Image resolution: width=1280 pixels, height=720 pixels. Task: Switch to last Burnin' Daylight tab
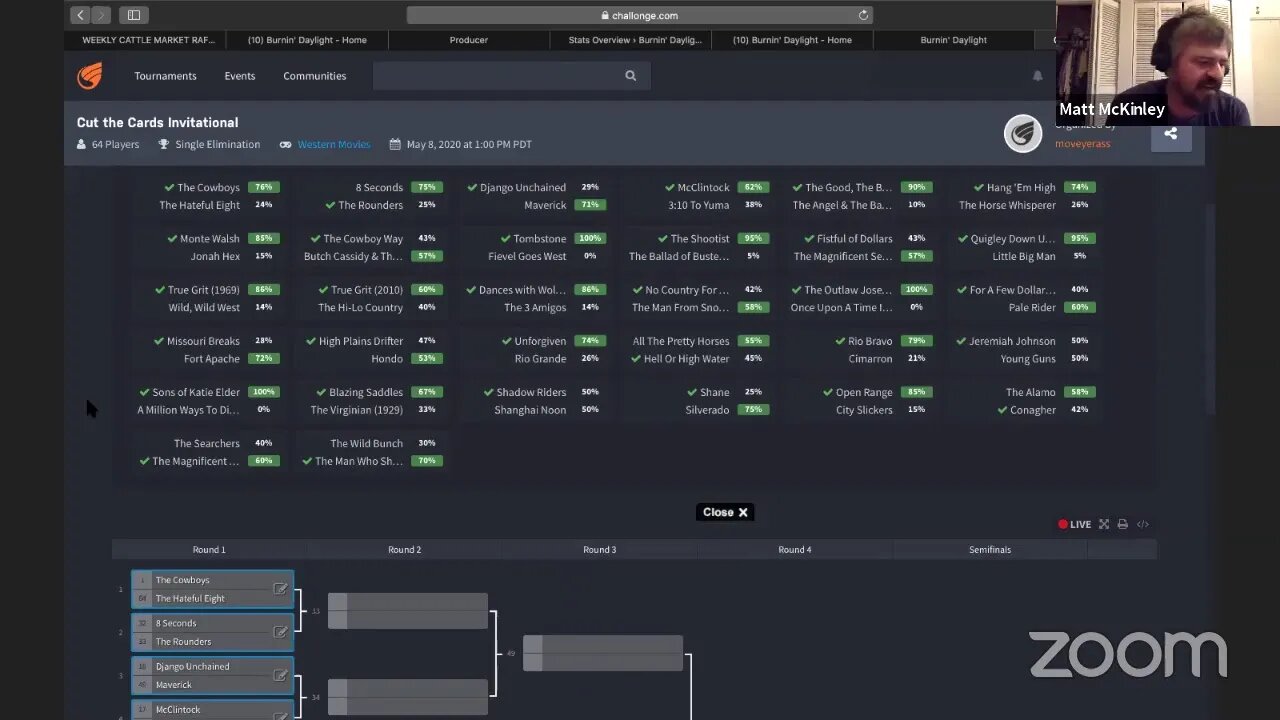(953, 40)
